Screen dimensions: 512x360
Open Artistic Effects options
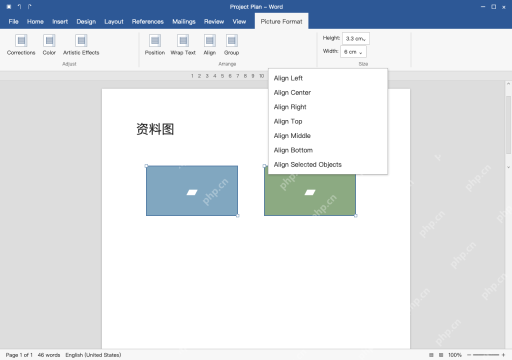pyautogui.click(x=81, y=45)
